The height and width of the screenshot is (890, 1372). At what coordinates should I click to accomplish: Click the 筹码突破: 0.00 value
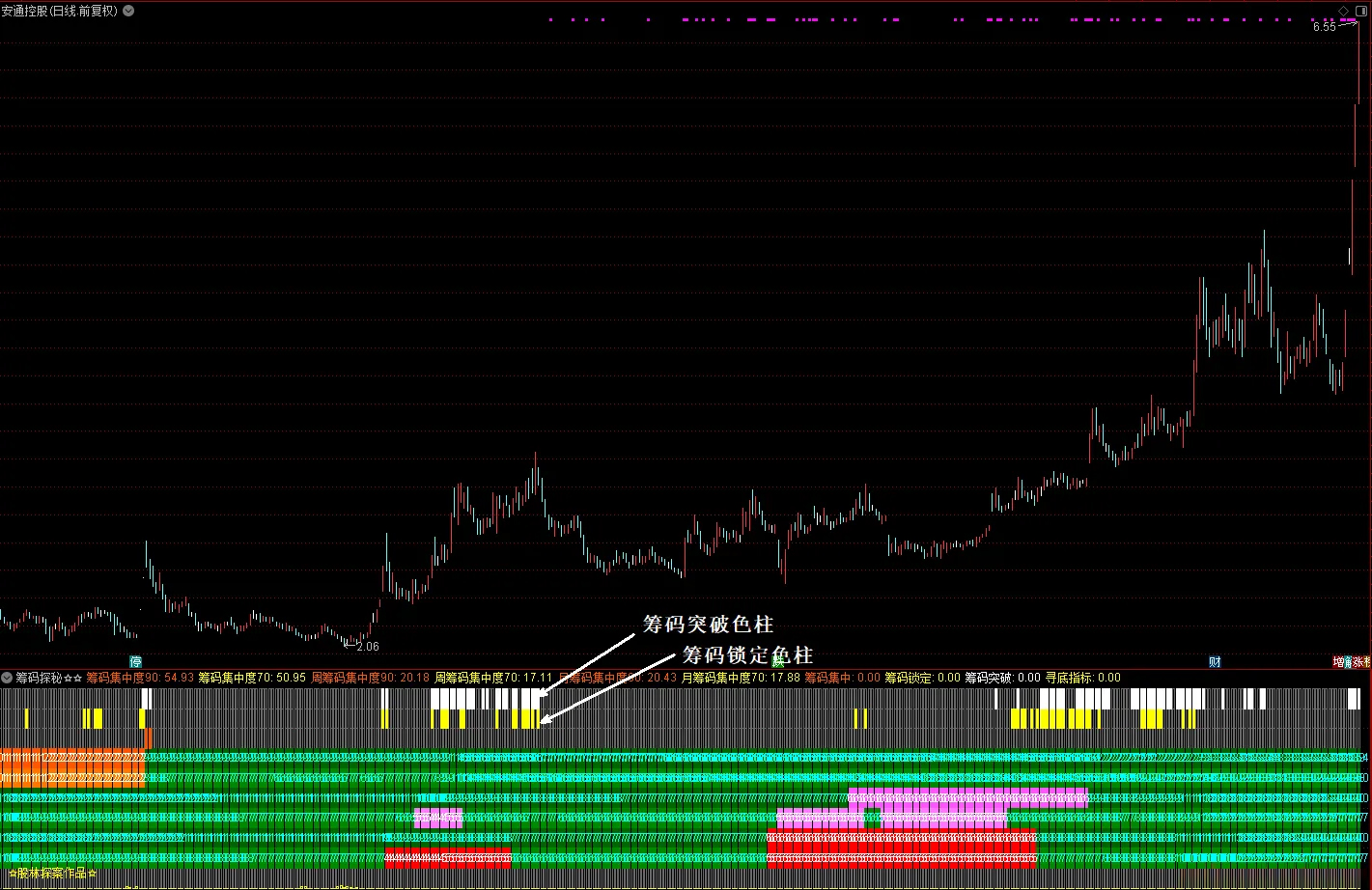pos(1003,678)
